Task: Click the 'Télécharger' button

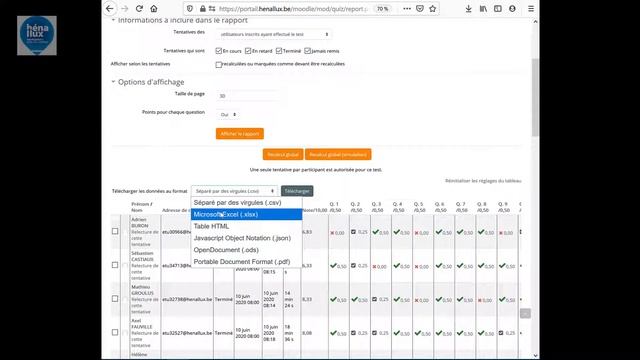Action: [x=297, y=191]
